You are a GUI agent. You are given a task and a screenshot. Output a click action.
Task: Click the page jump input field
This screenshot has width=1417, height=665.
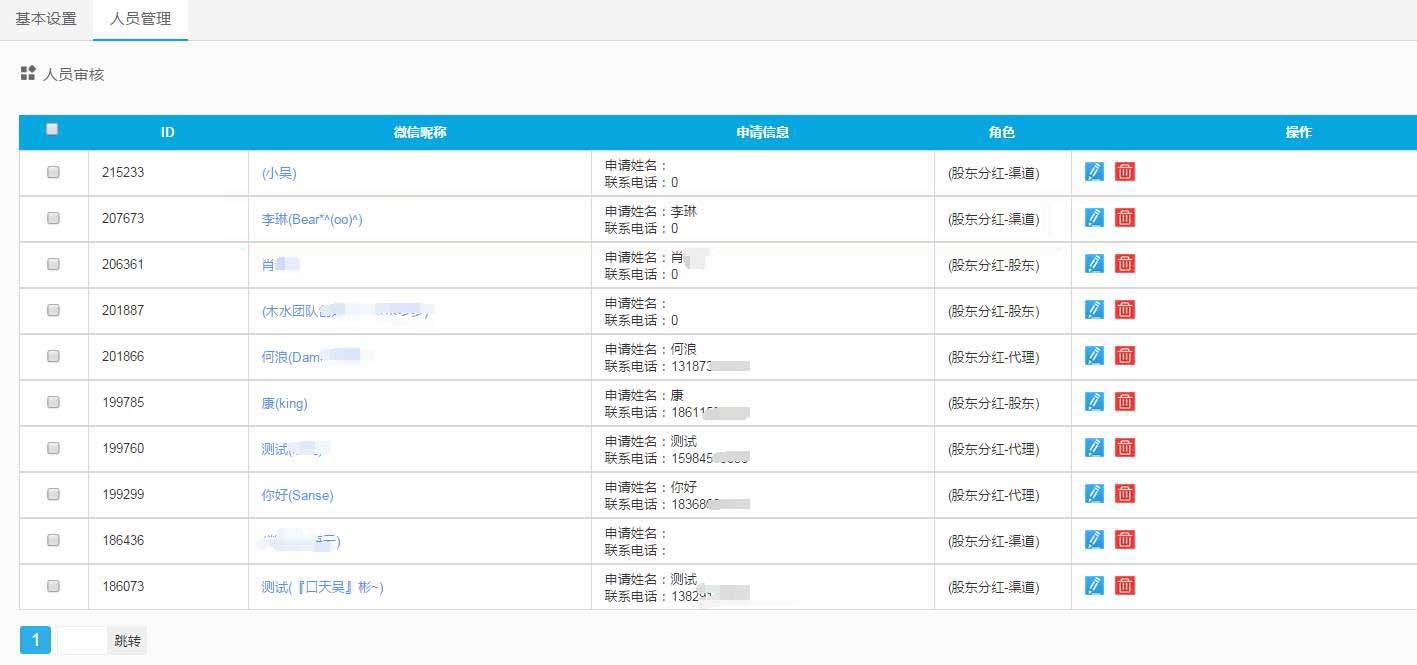click(x=82, y=639)
